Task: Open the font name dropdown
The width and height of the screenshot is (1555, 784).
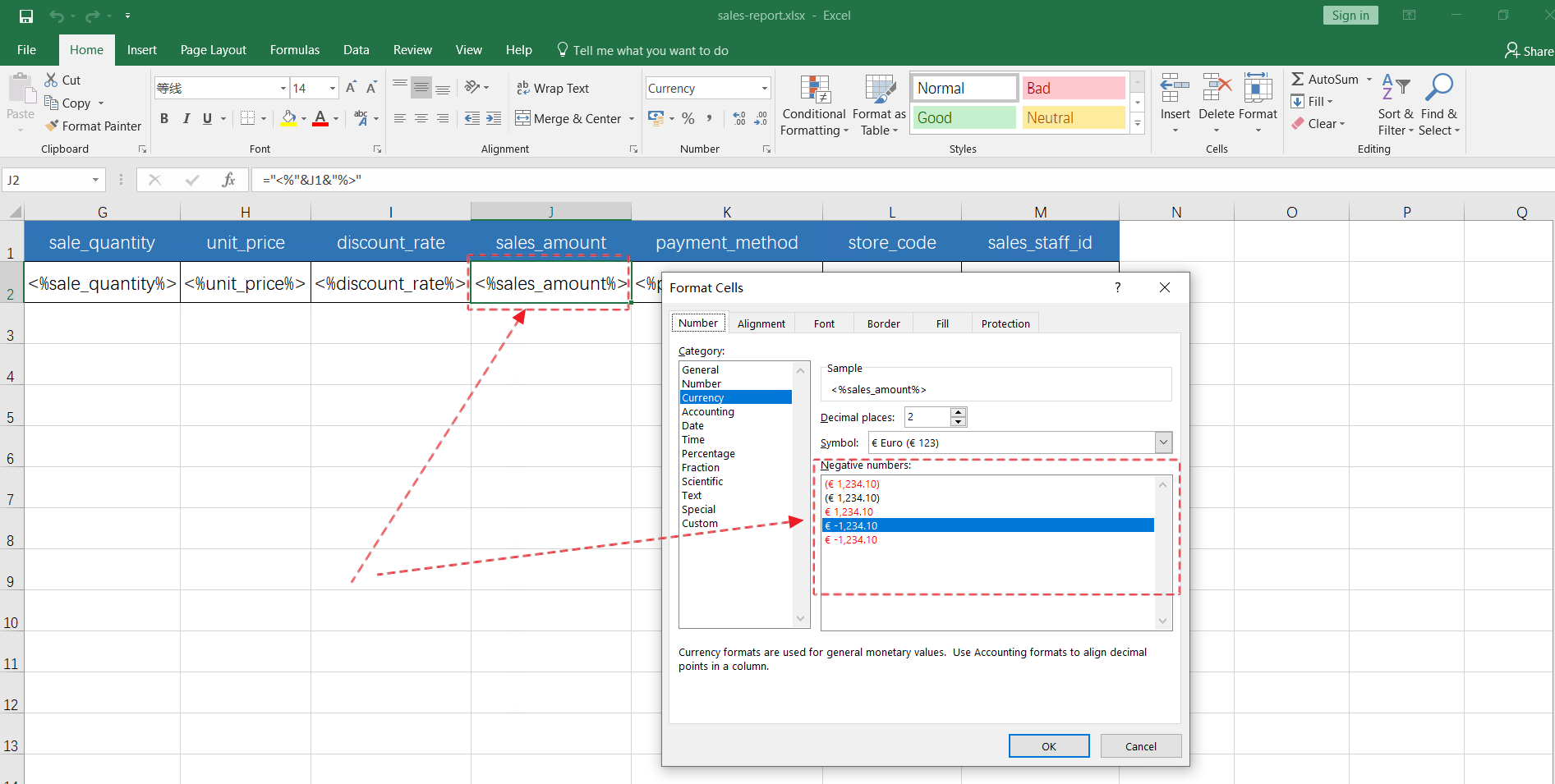Action: (283, 88)
